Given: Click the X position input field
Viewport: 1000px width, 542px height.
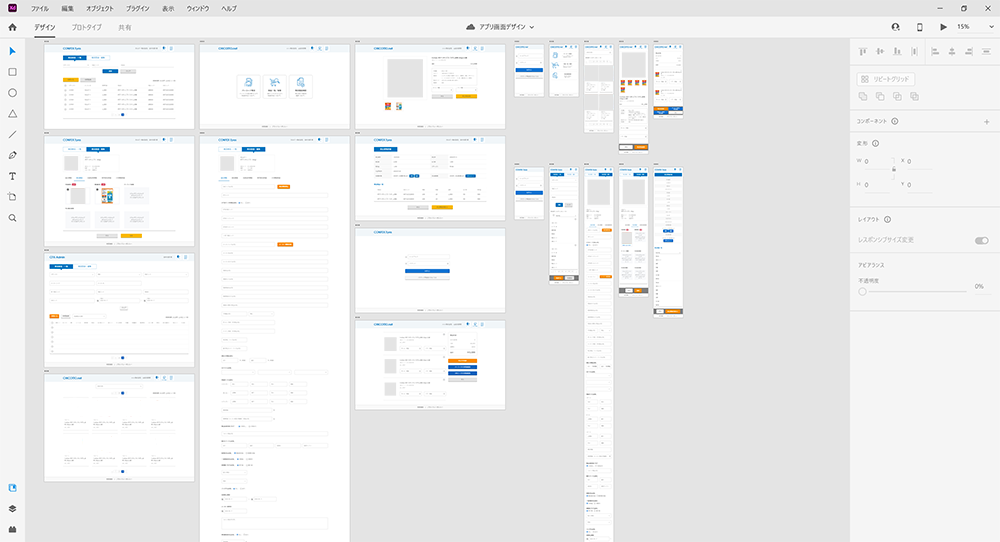Looking at the screenshot, I should [921, 163].
